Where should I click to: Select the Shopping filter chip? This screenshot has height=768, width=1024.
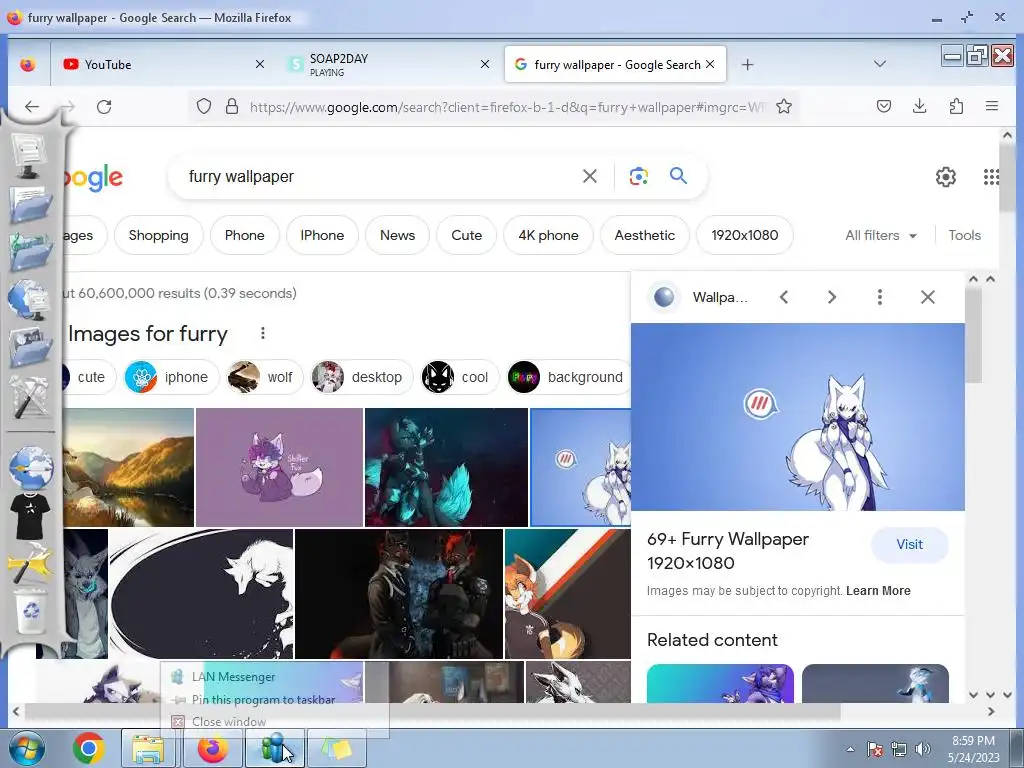[159, 235]
